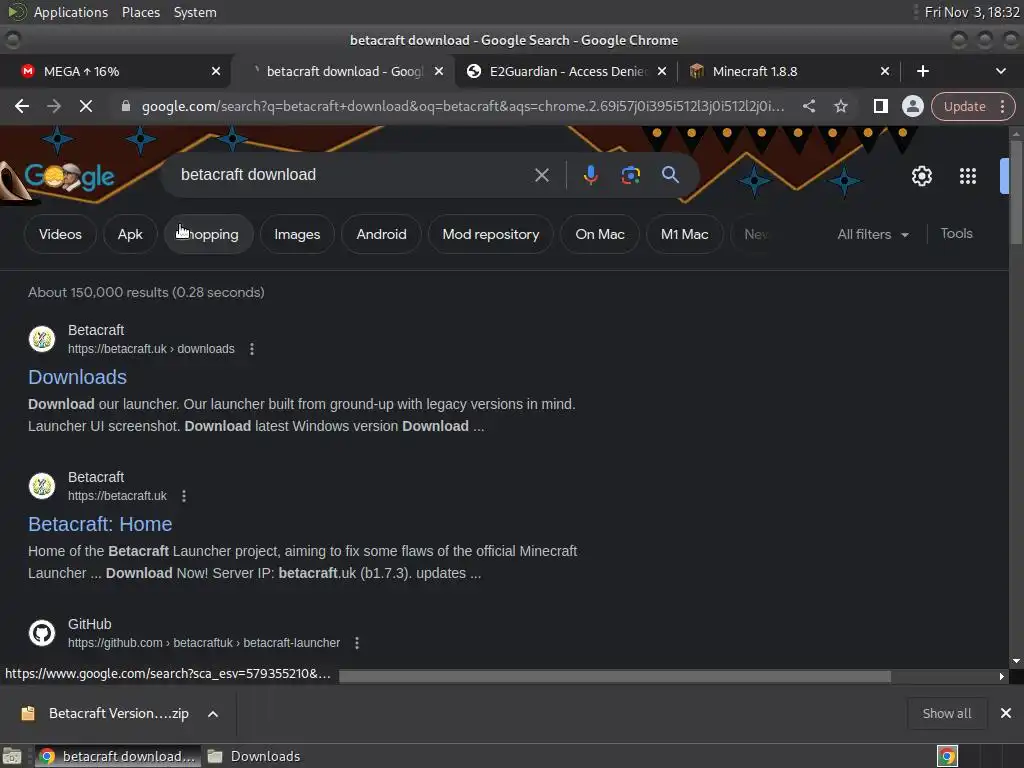
Task: Switch to Downloads window in taskbar
Action: pos(255,756)
